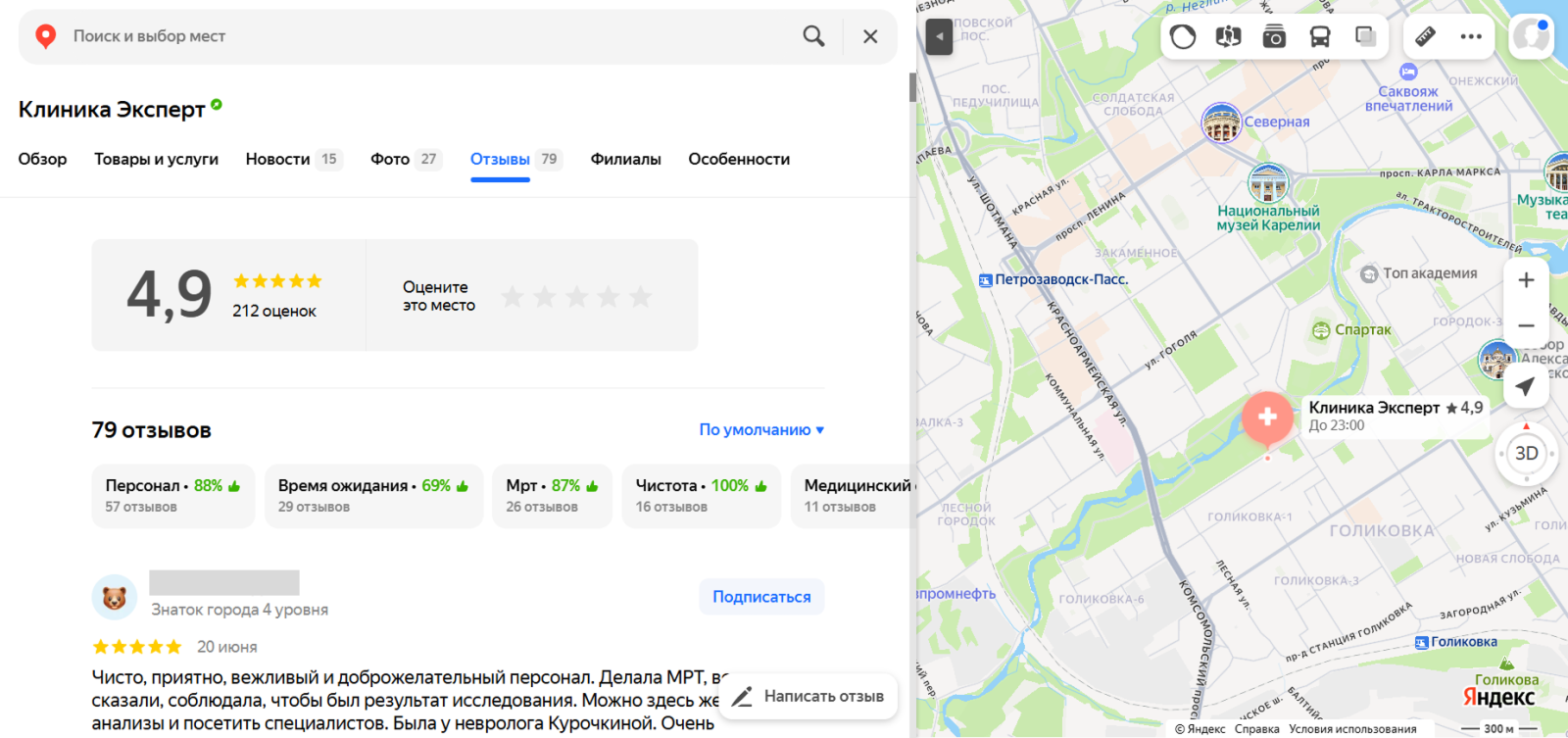The image size is (1568, 738).
Task: Filter reviews by Мрт 87%
Action: 553,496
